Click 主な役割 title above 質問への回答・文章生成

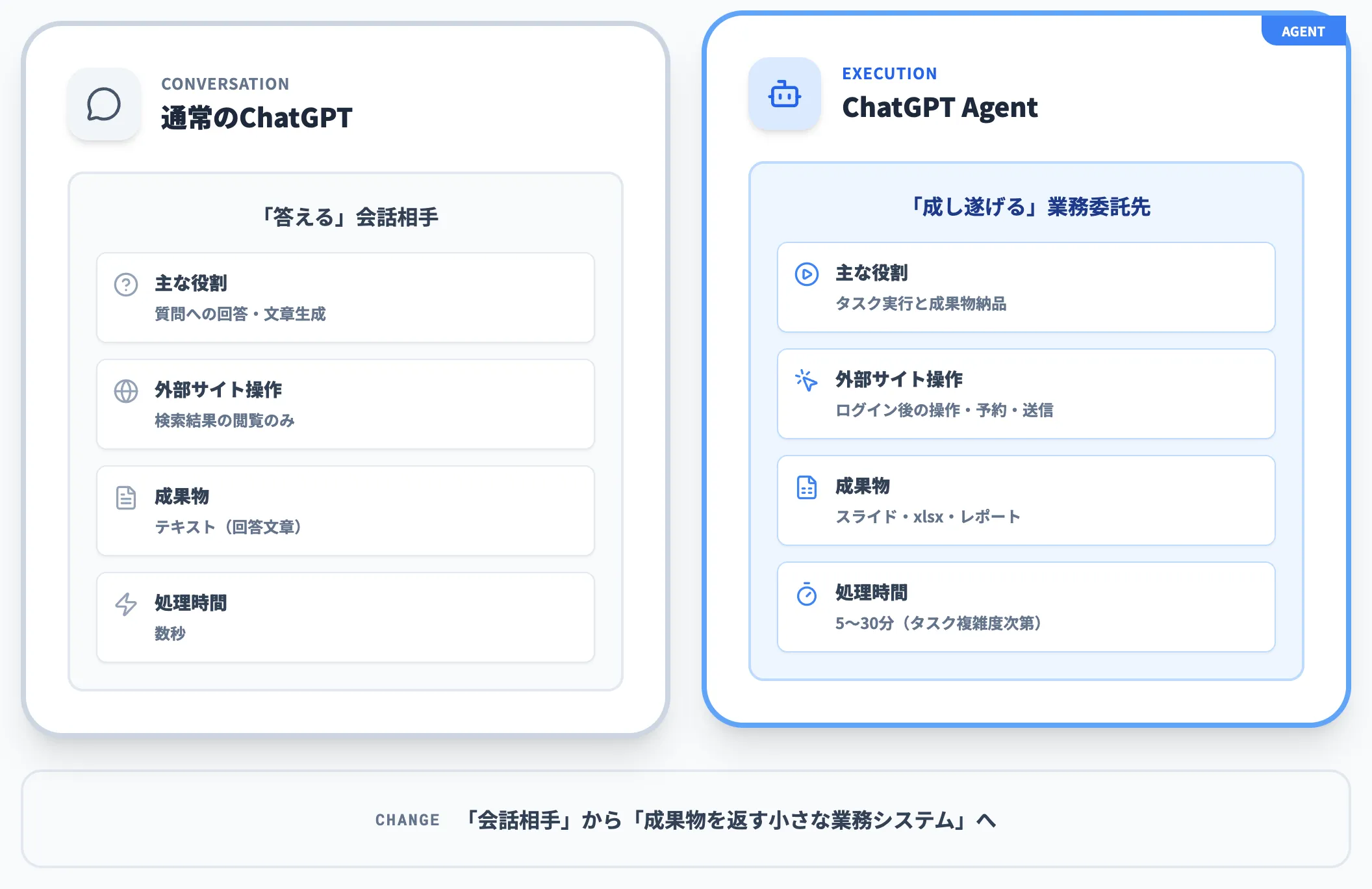pos(191,283)
